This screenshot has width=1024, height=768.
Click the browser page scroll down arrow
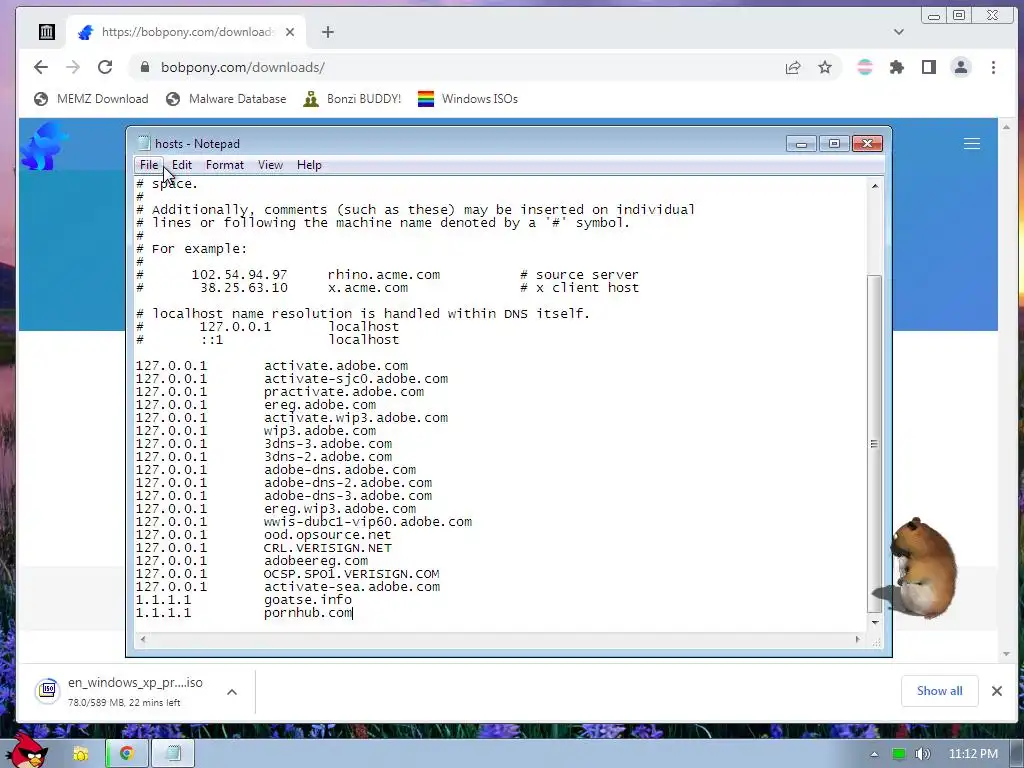(x=1006, y=654)
